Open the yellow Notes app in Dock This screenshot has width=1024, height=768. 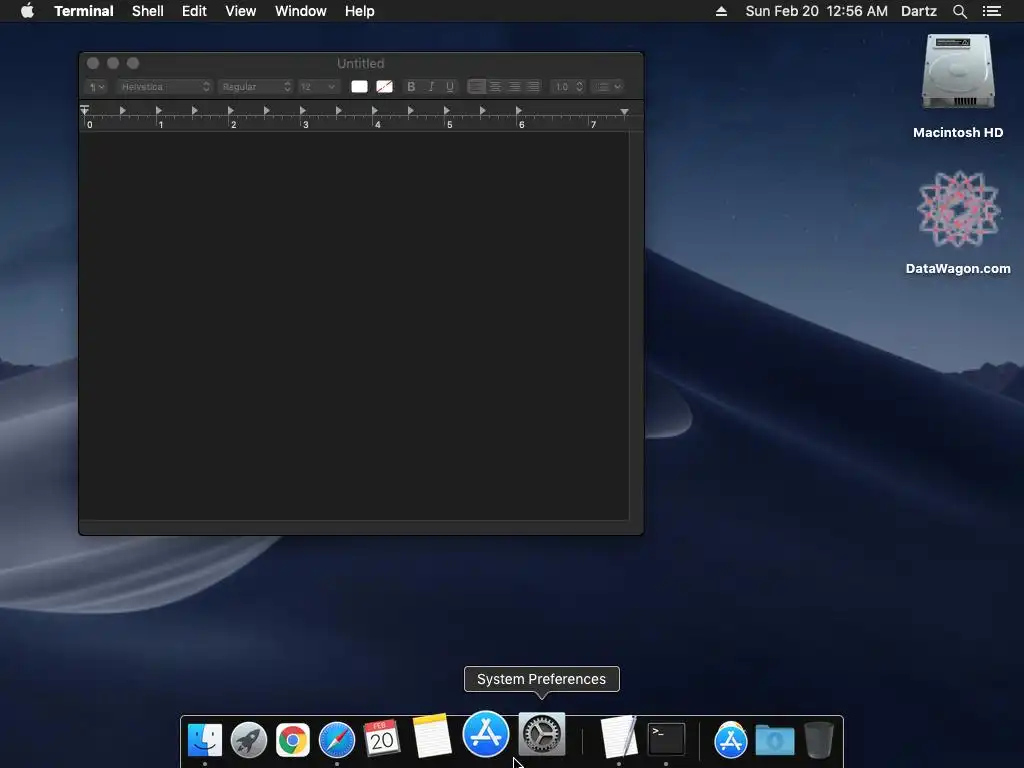tap(432, 735)
